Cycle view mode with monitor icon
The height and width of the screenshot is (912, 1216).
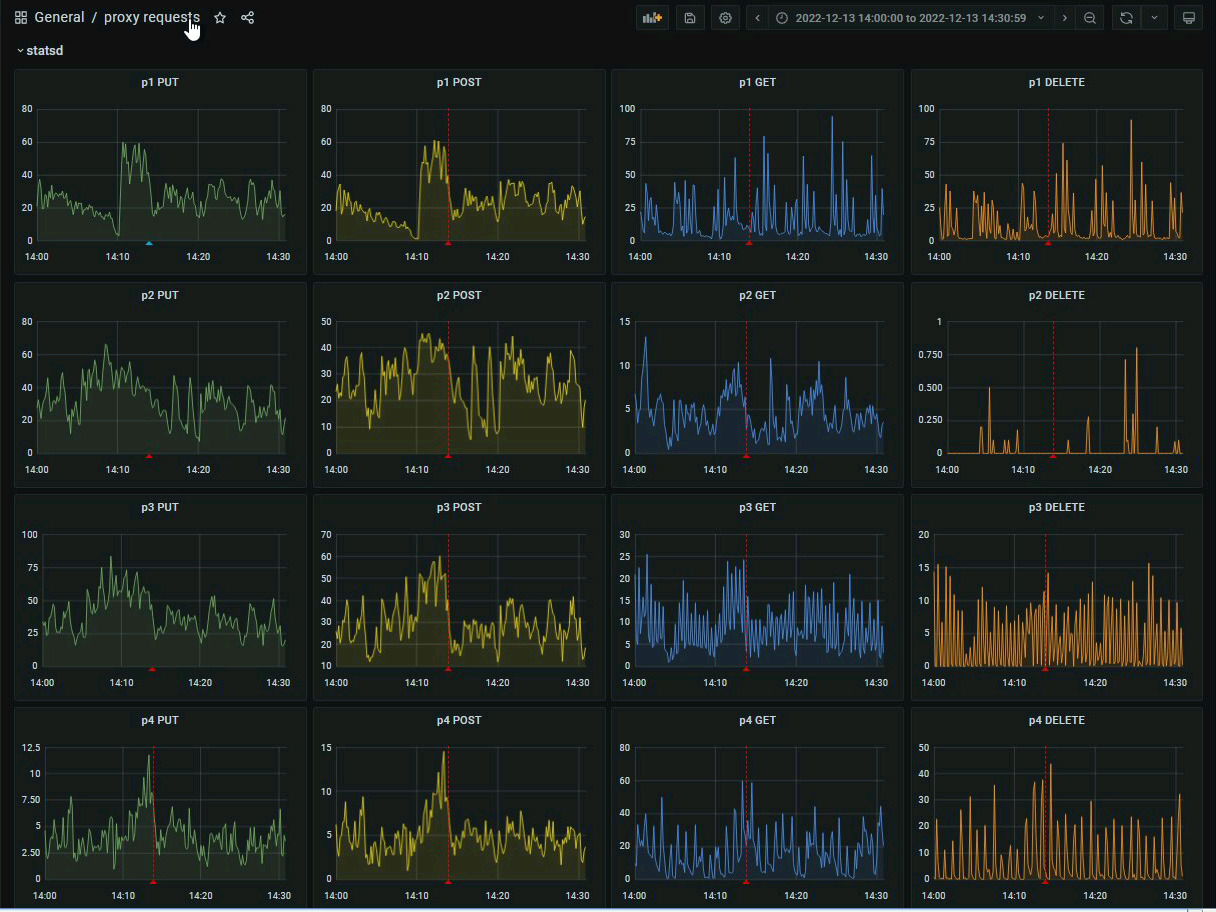coord(1188,18)
